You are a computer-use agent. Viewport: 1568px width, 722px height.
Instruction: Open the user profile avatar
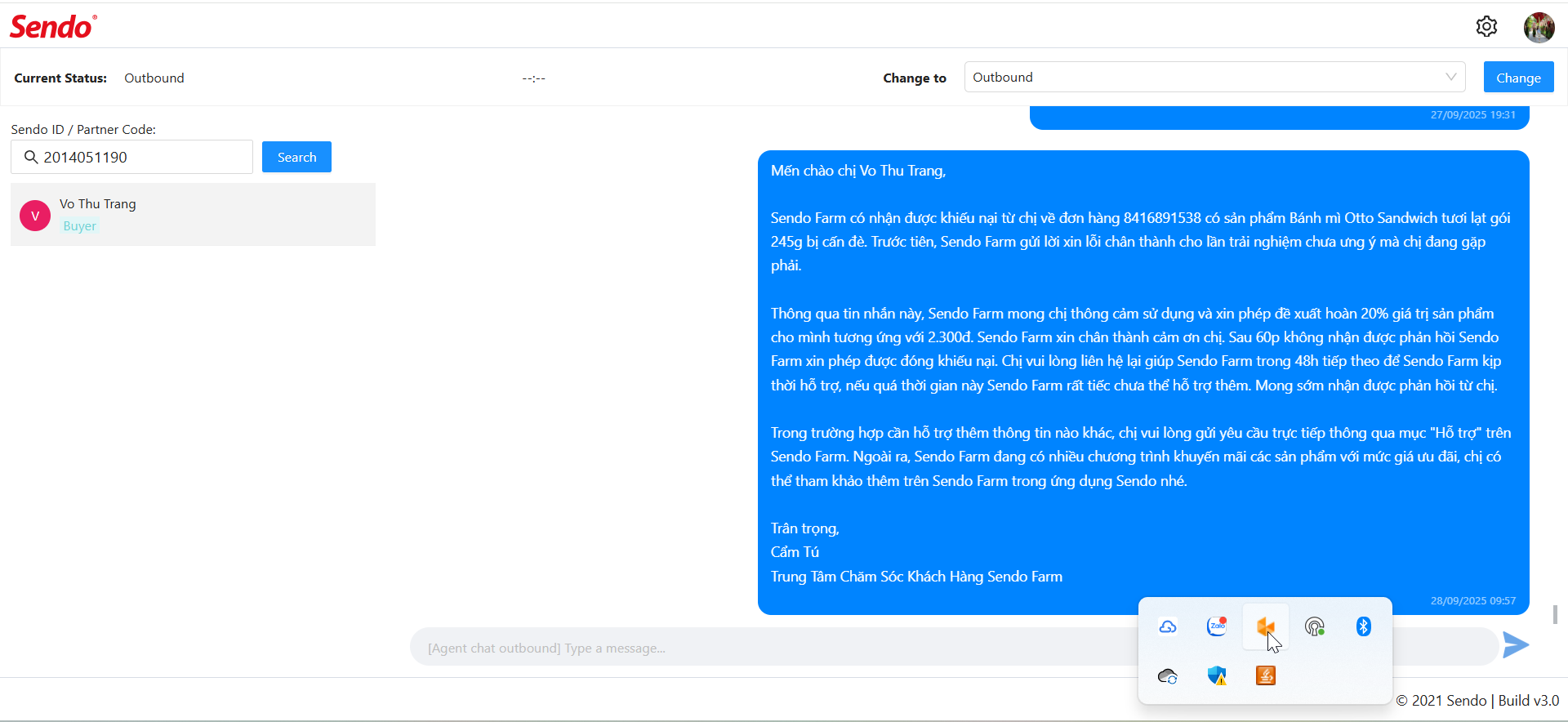tap(1539, 27)
